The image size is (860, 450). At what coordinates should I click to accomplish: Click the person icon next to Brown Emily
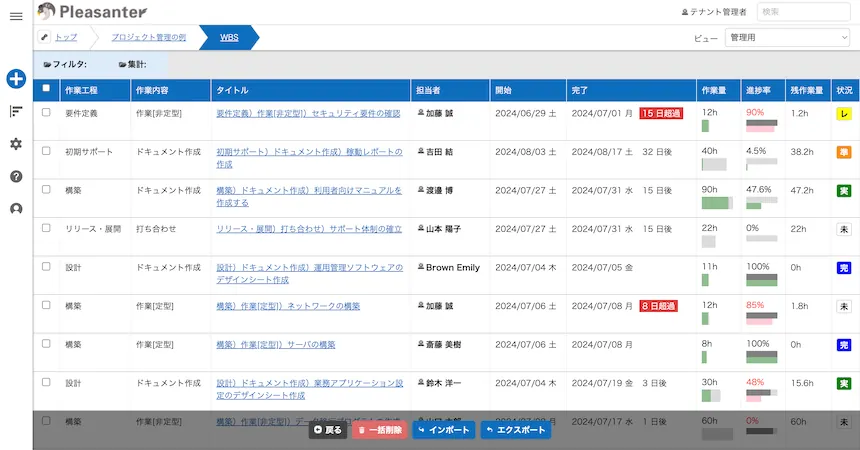421,267
